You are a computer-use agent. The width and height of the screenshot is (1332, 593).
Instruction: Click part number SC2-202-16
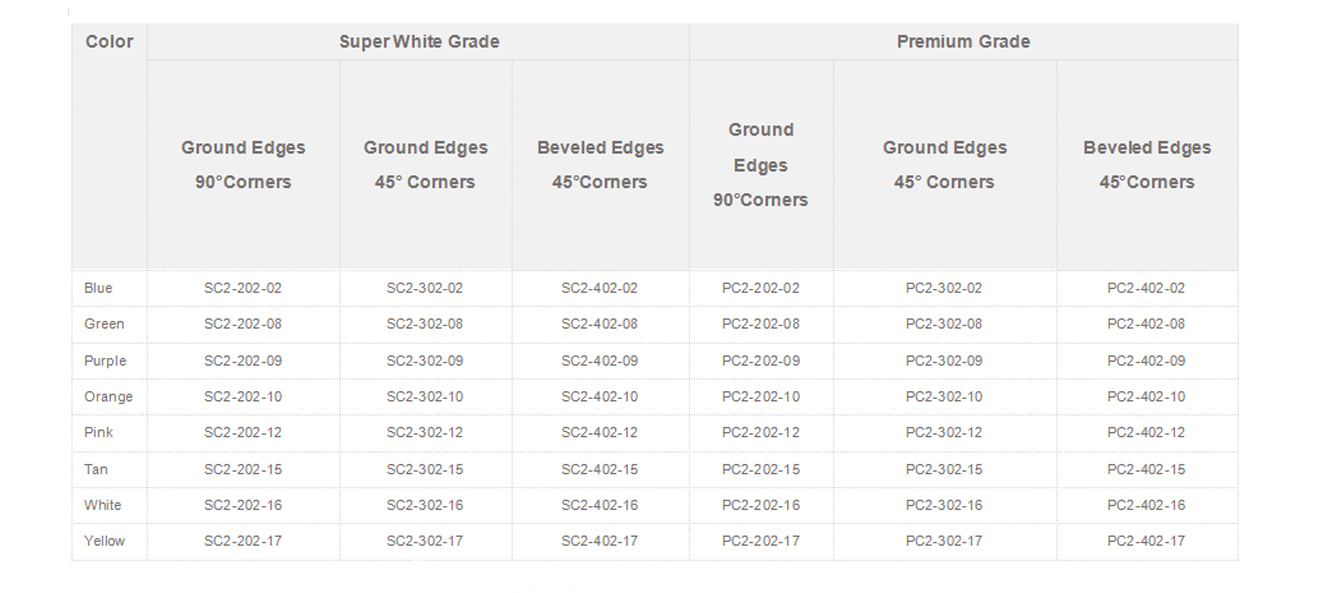point(243,505)
